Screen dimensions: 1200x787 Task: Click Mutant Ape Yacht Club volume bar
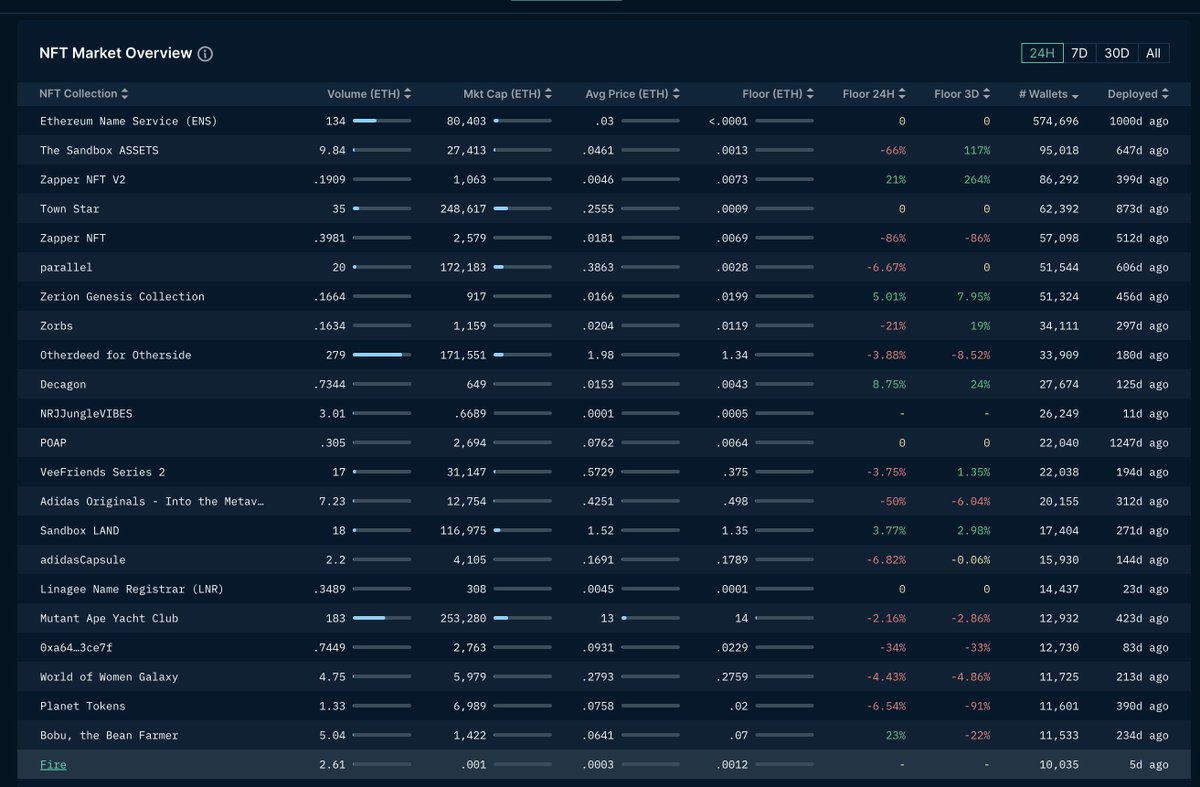[381, 618]
